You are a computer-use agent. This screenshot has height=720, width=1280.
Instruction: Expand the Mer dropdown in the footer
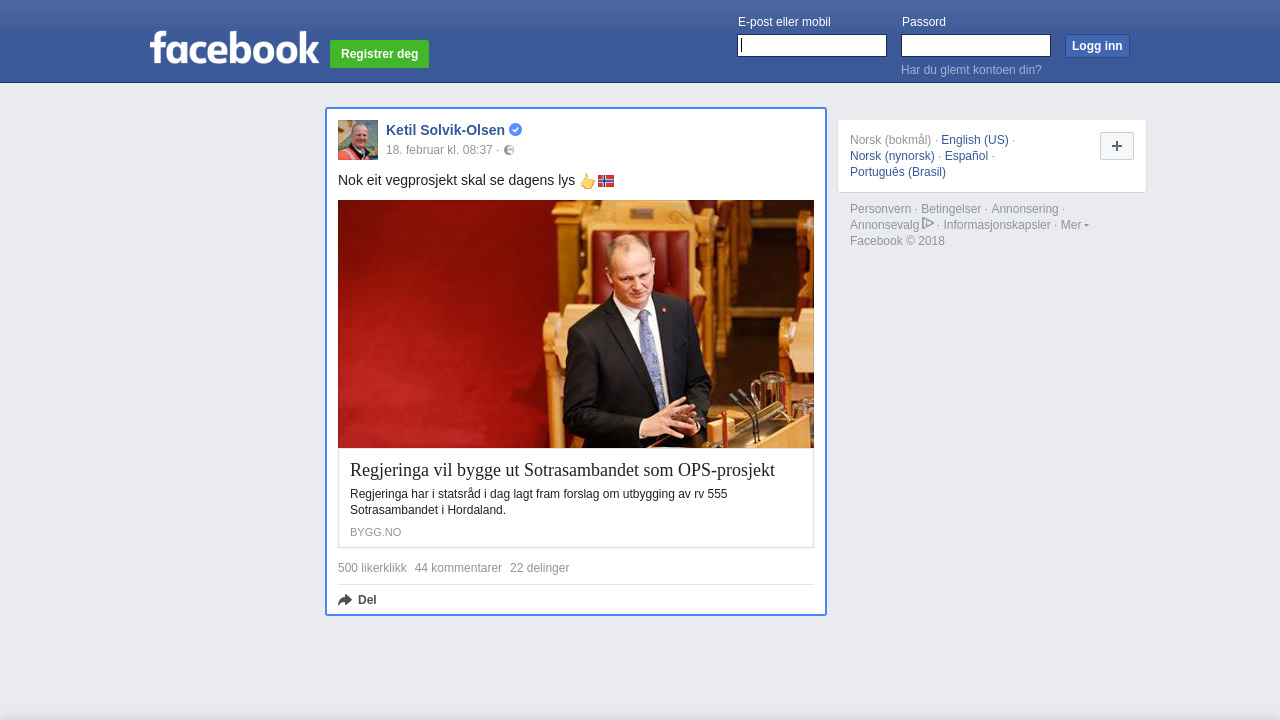tap(1075, 225)
